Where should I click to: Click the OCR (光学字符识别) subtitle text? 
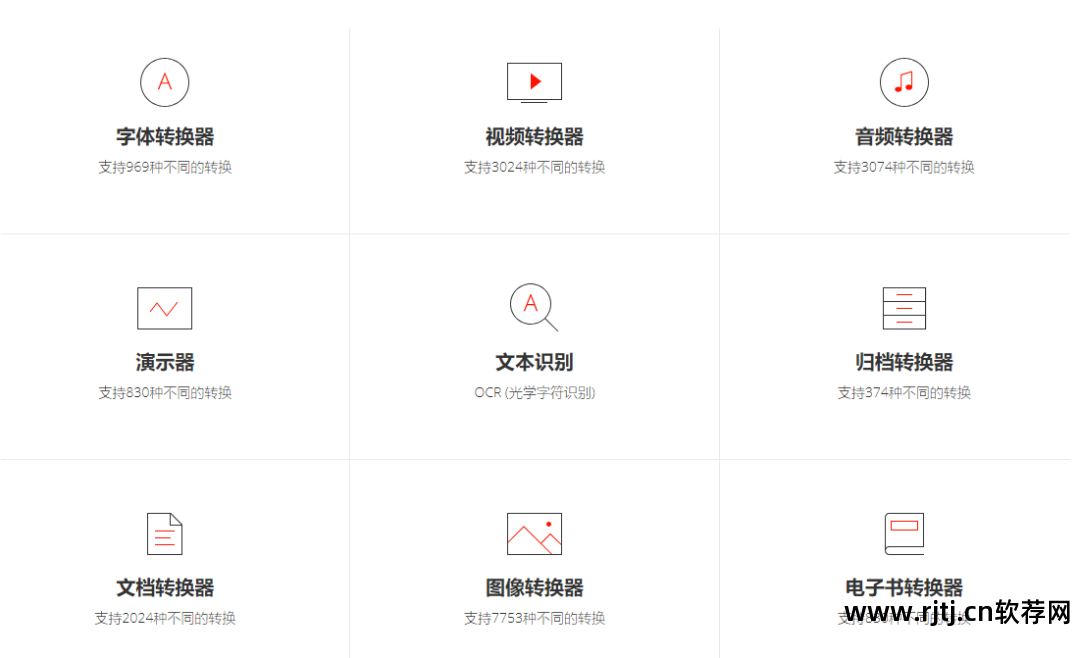(x=534, y=393)
